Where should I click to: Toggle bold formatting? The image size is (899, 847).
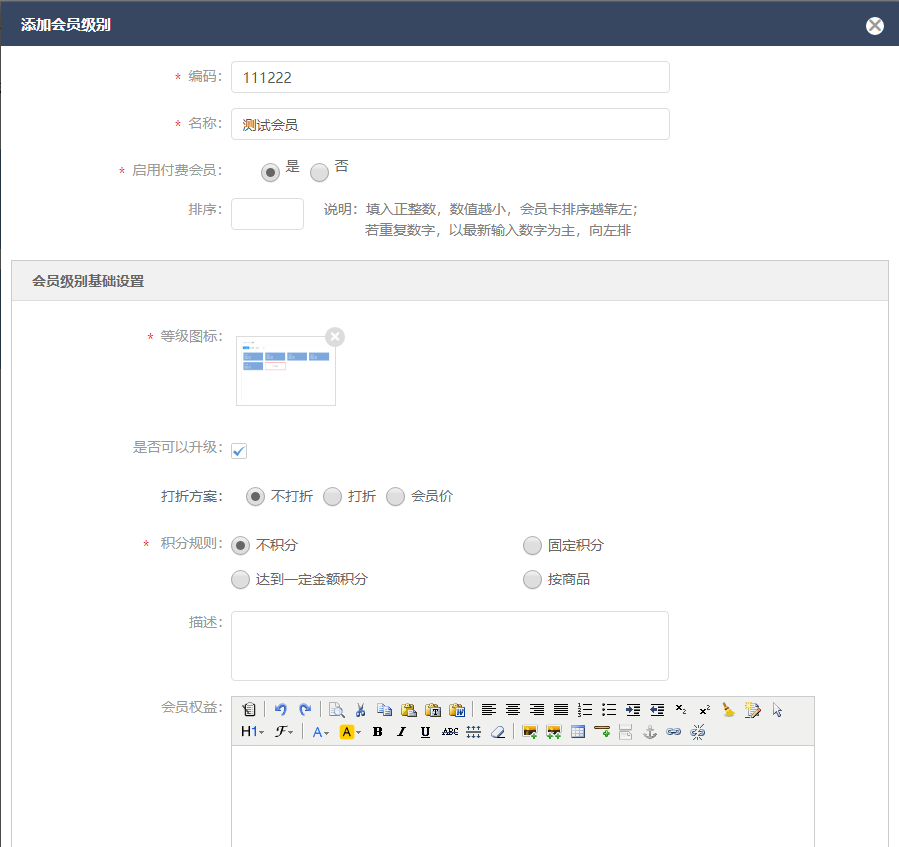click(377, 732)
